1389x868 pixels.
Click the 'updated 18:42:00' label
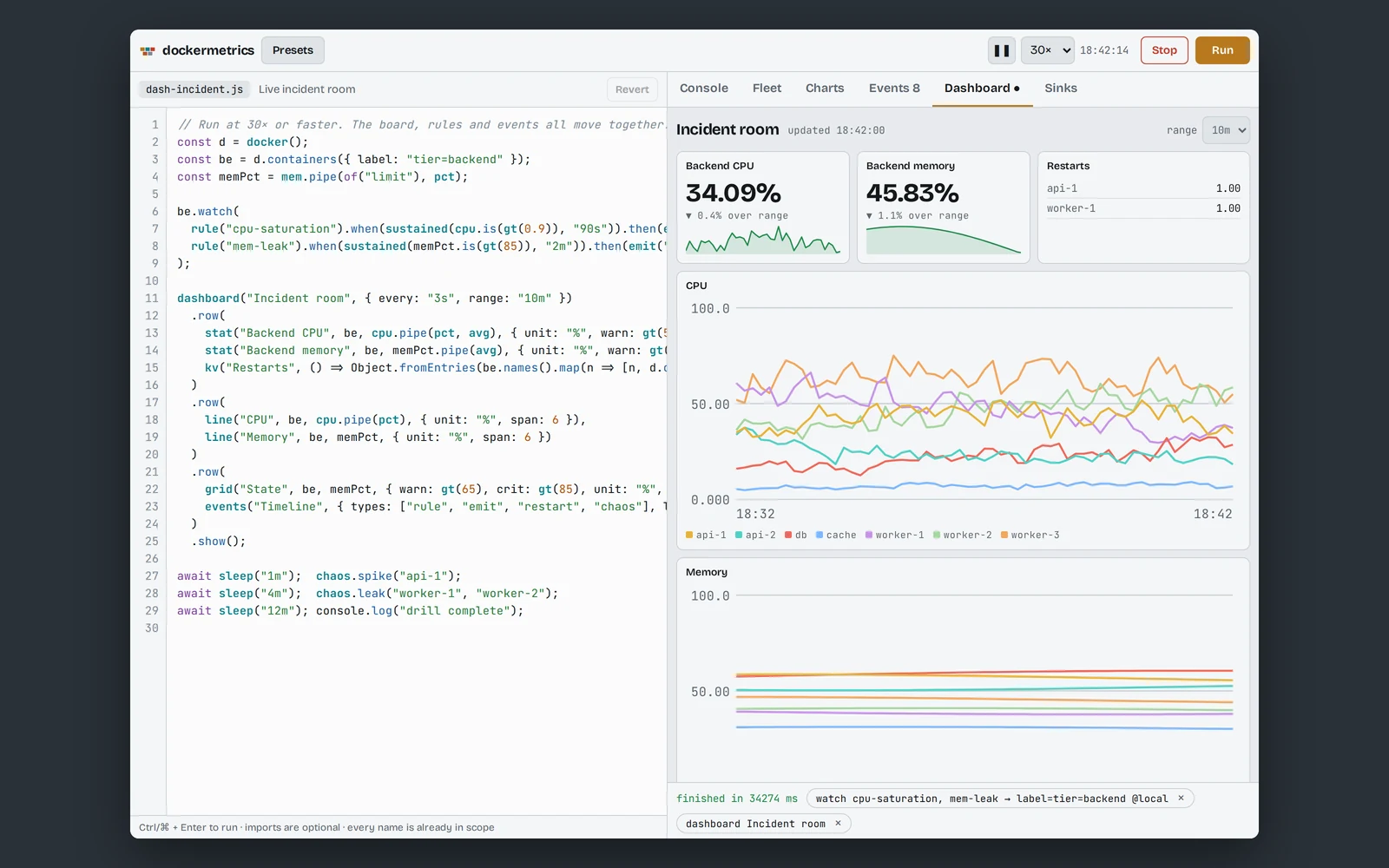coord(836,130)
